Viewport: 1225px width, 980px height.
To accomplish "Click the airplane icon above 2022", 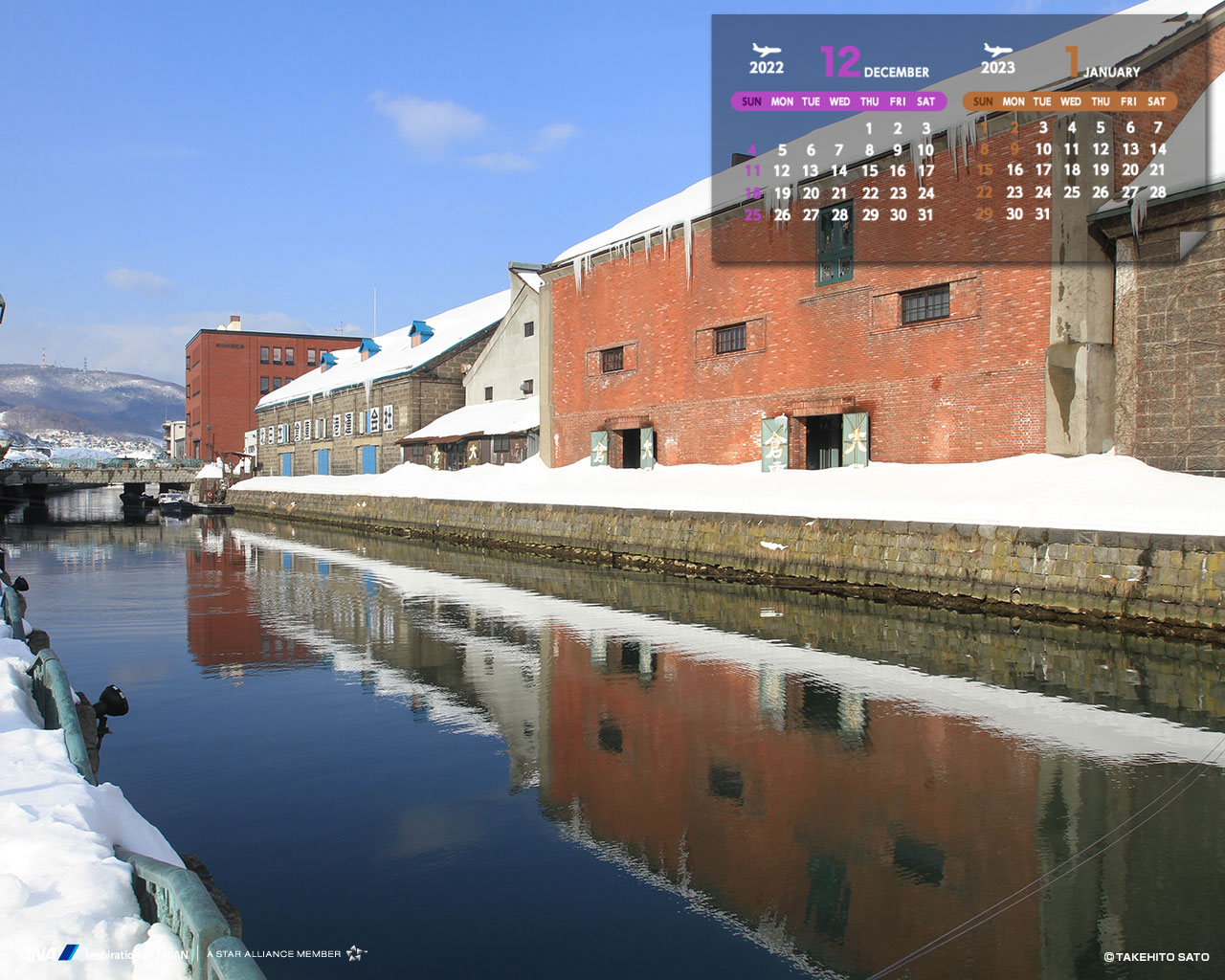I will tap(767, 50).
